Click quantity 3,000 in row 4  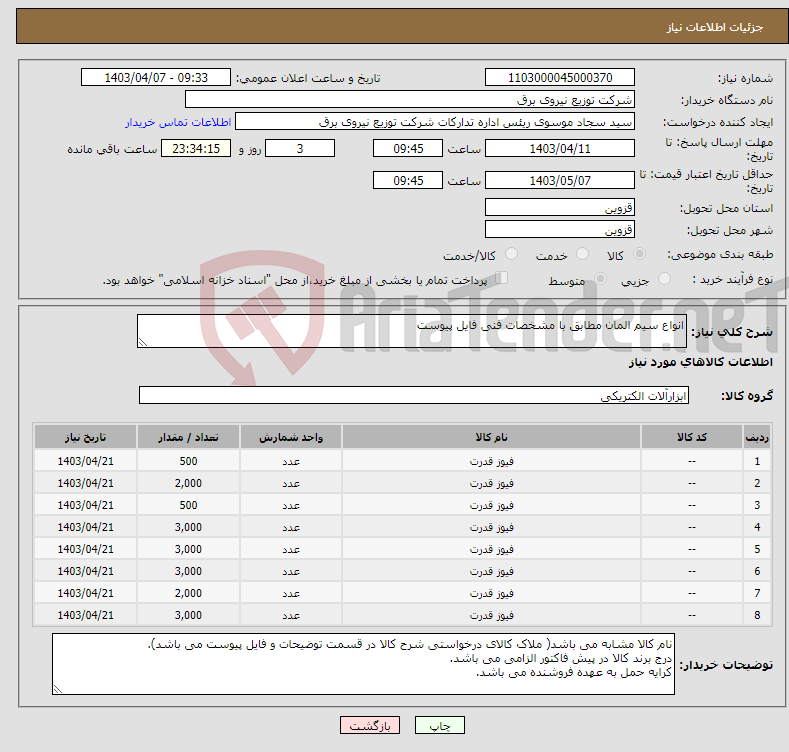click(188, 528)
